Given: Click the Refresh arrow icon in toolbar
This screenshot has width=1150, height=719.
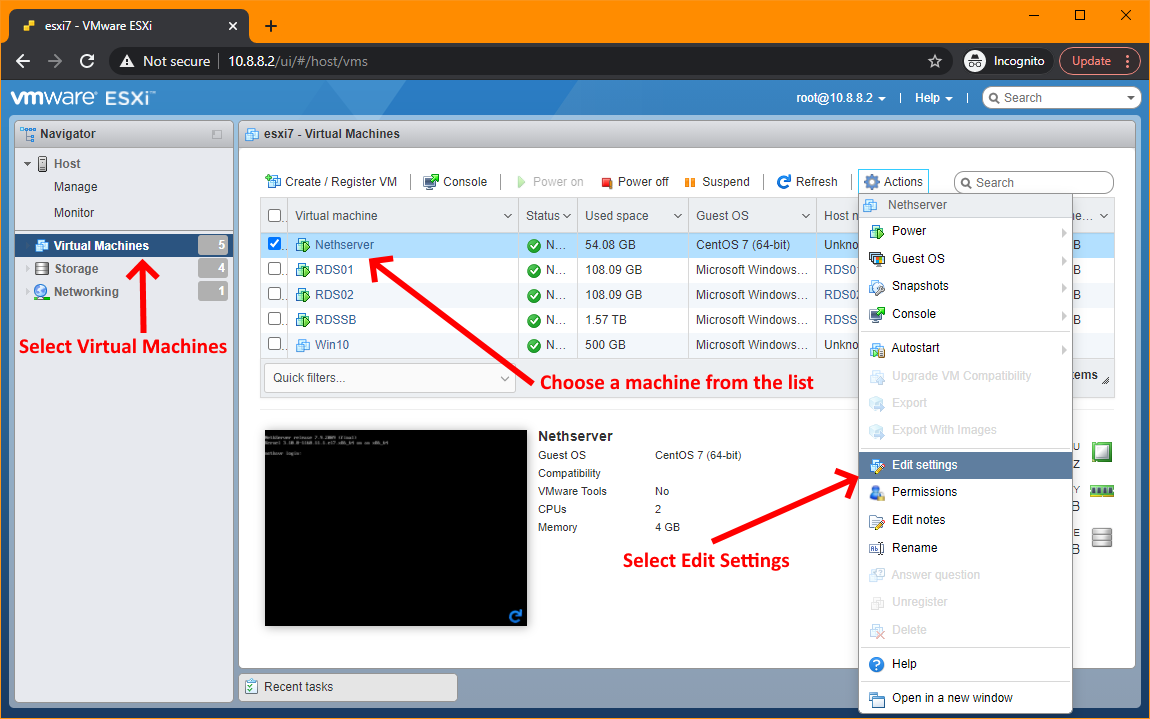Looking at the screenshot, I should click(x=784, y=181).
